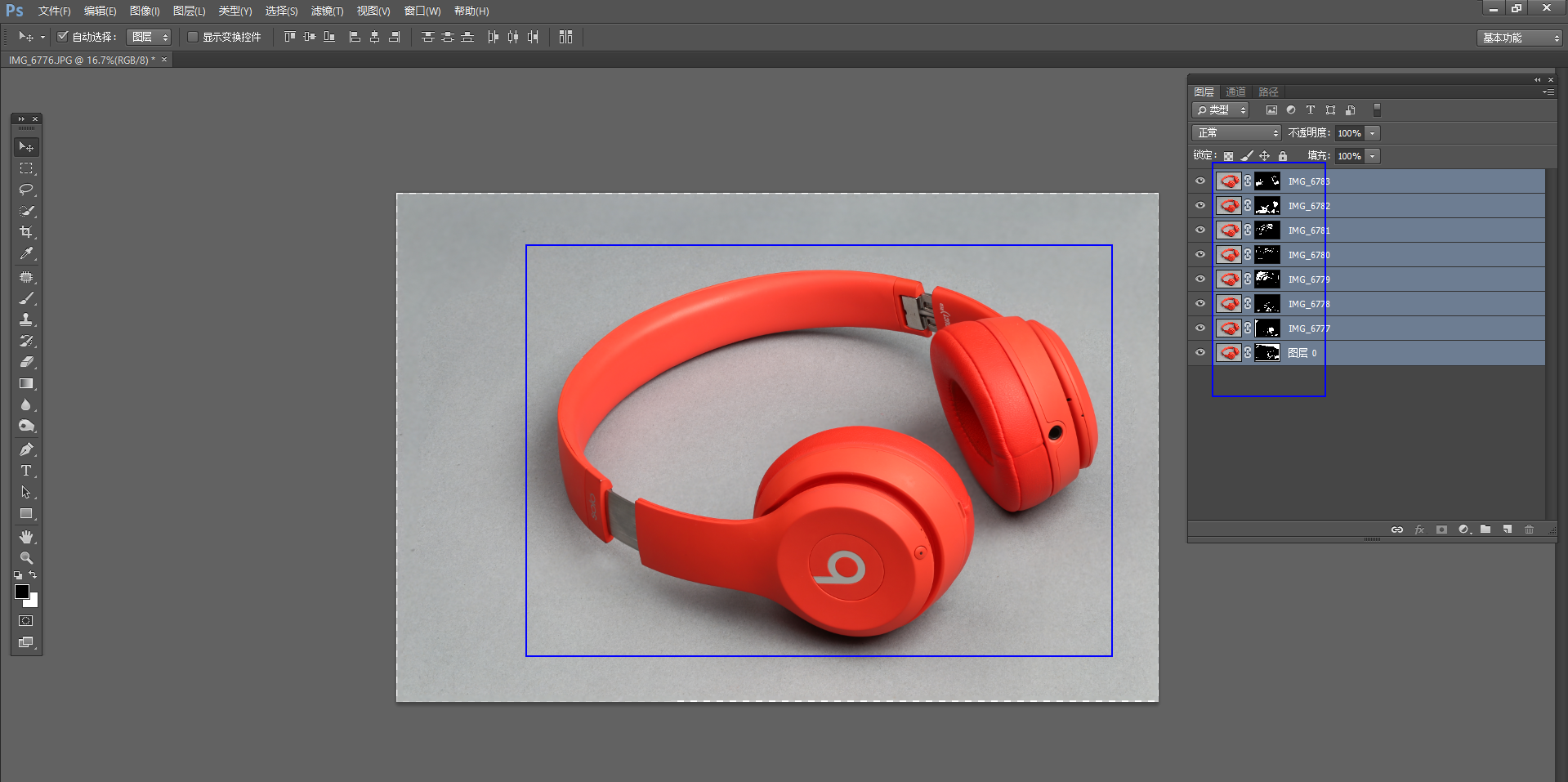Select the Pen tool
Image resolution: width=1568 pixels, height=782 pixels.
click(26, 449)
